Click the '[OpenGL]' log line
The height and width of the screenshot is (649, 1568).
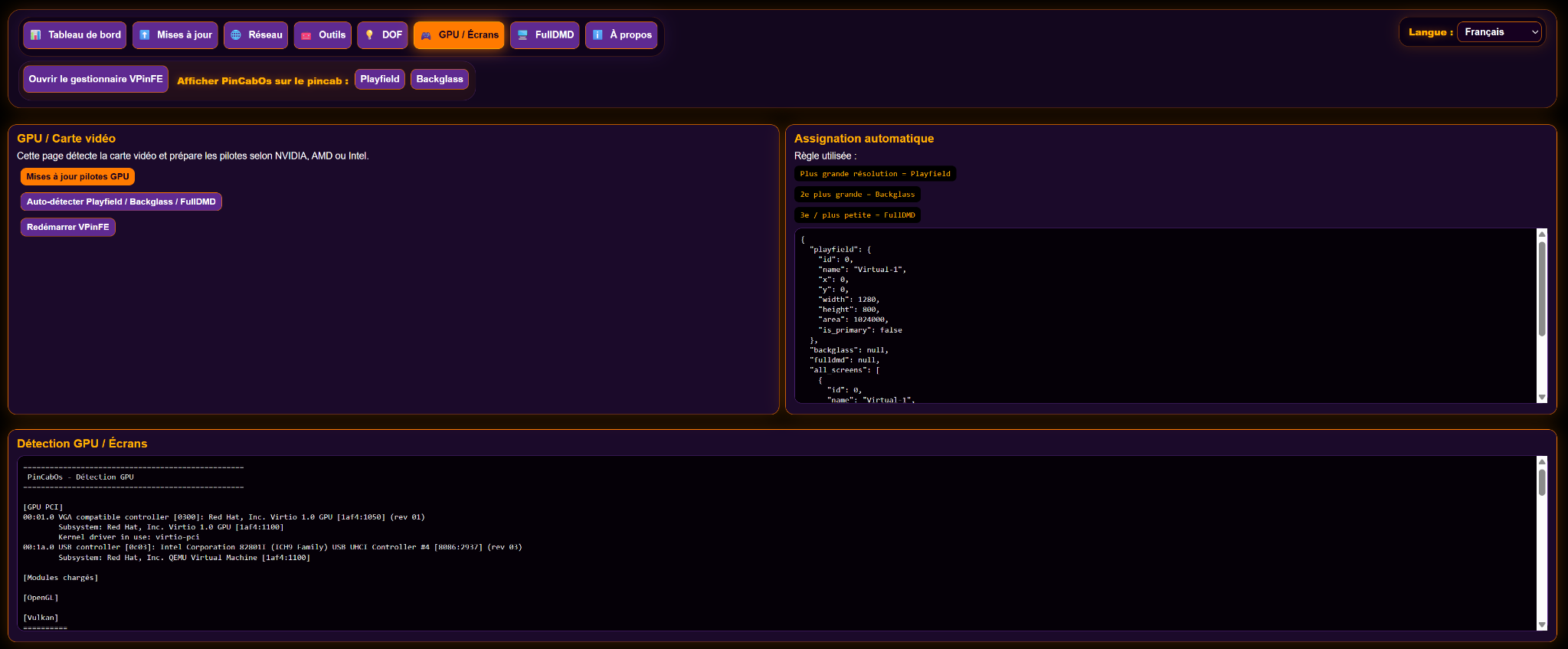[x=41, y=598]
